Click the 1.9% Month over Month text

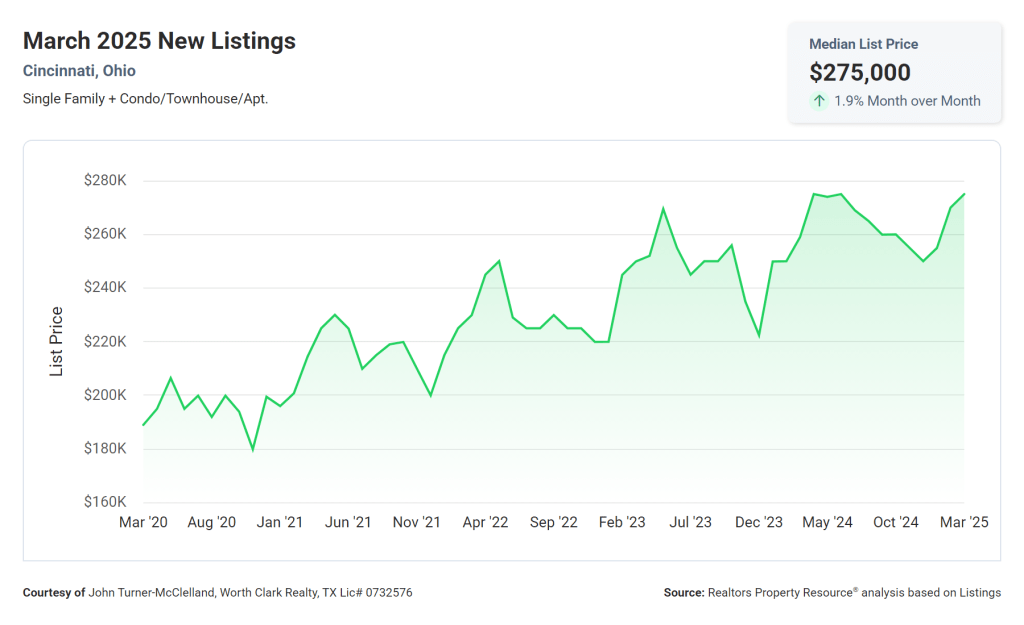pyautogui.click(x=908, y=101)
